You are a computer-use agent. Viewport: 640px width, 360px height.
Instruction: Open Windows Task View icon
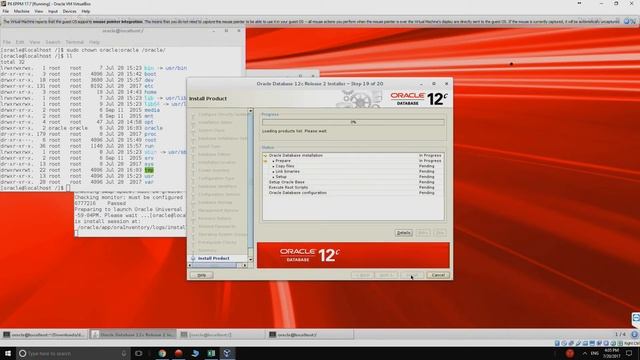pos(138,353)
